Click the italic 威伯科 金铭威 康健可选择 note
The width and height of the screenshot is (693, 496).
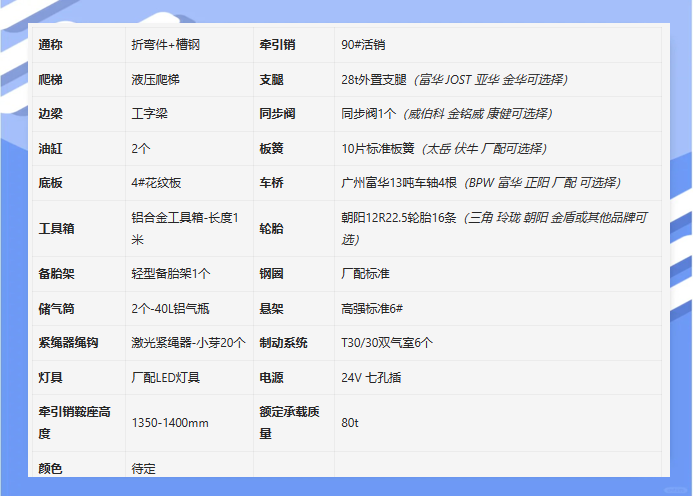[x=477, y=114]
